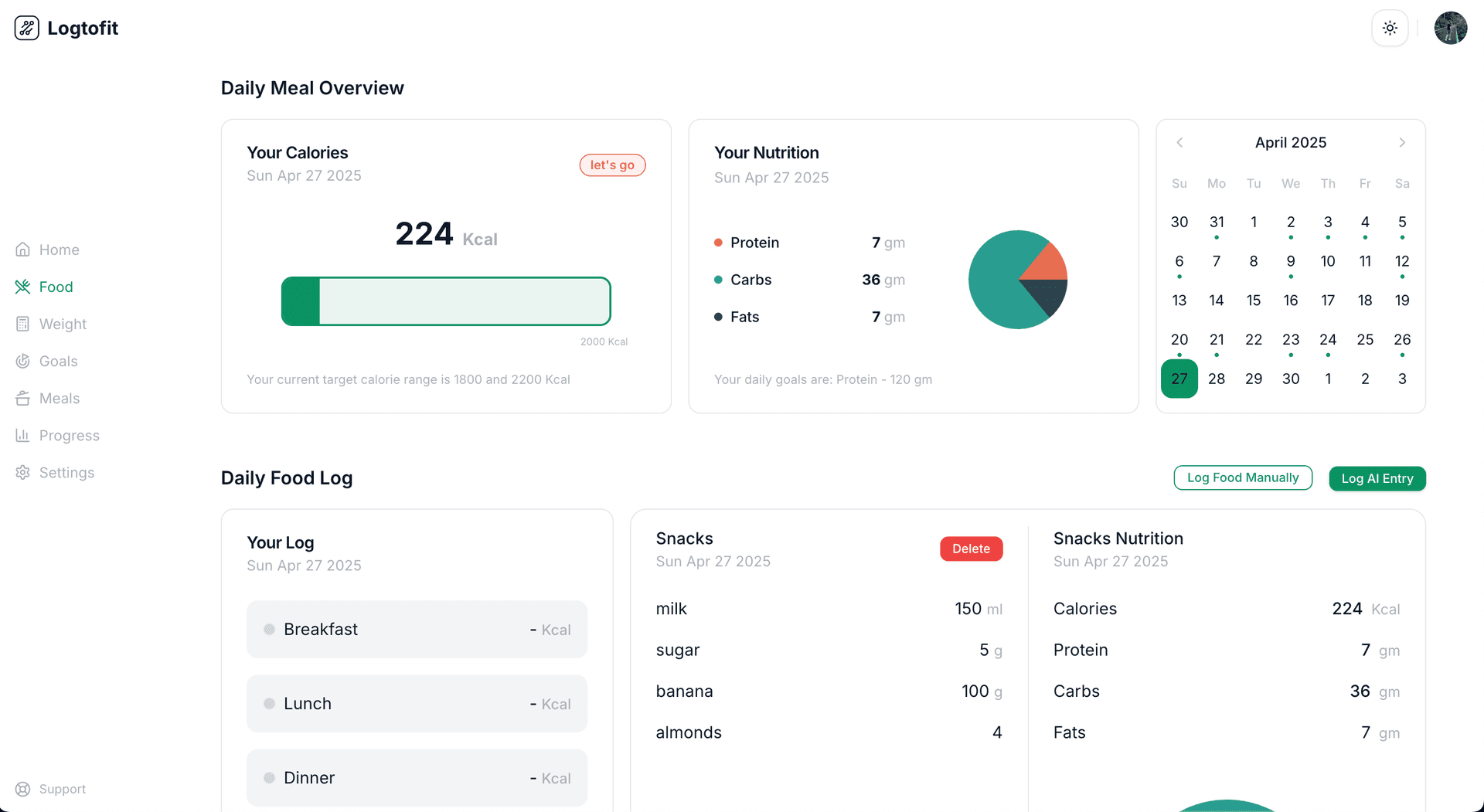Image resolution: width=1484 pixels, height=812 pixels.
Task: Click the Lunch status dot
Action: pyautogui.click(x=269, y=703)
